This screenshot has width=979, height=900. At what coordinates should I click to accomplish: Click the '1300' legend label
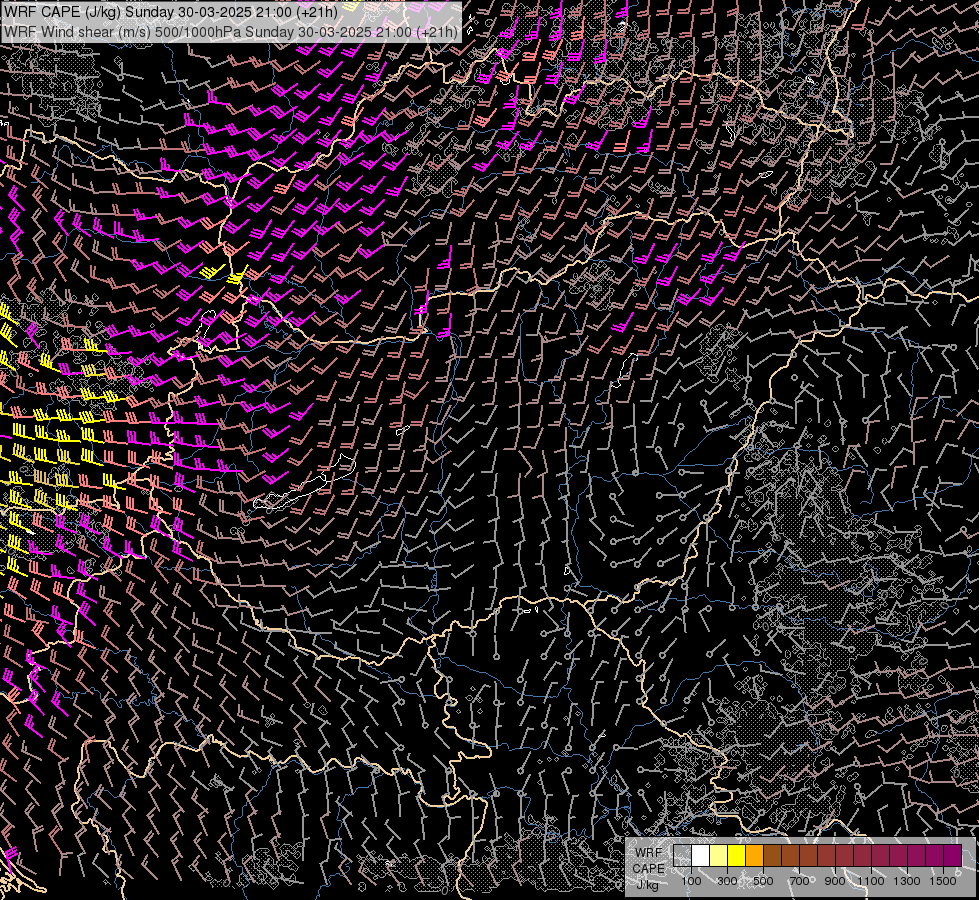(907, 881)
